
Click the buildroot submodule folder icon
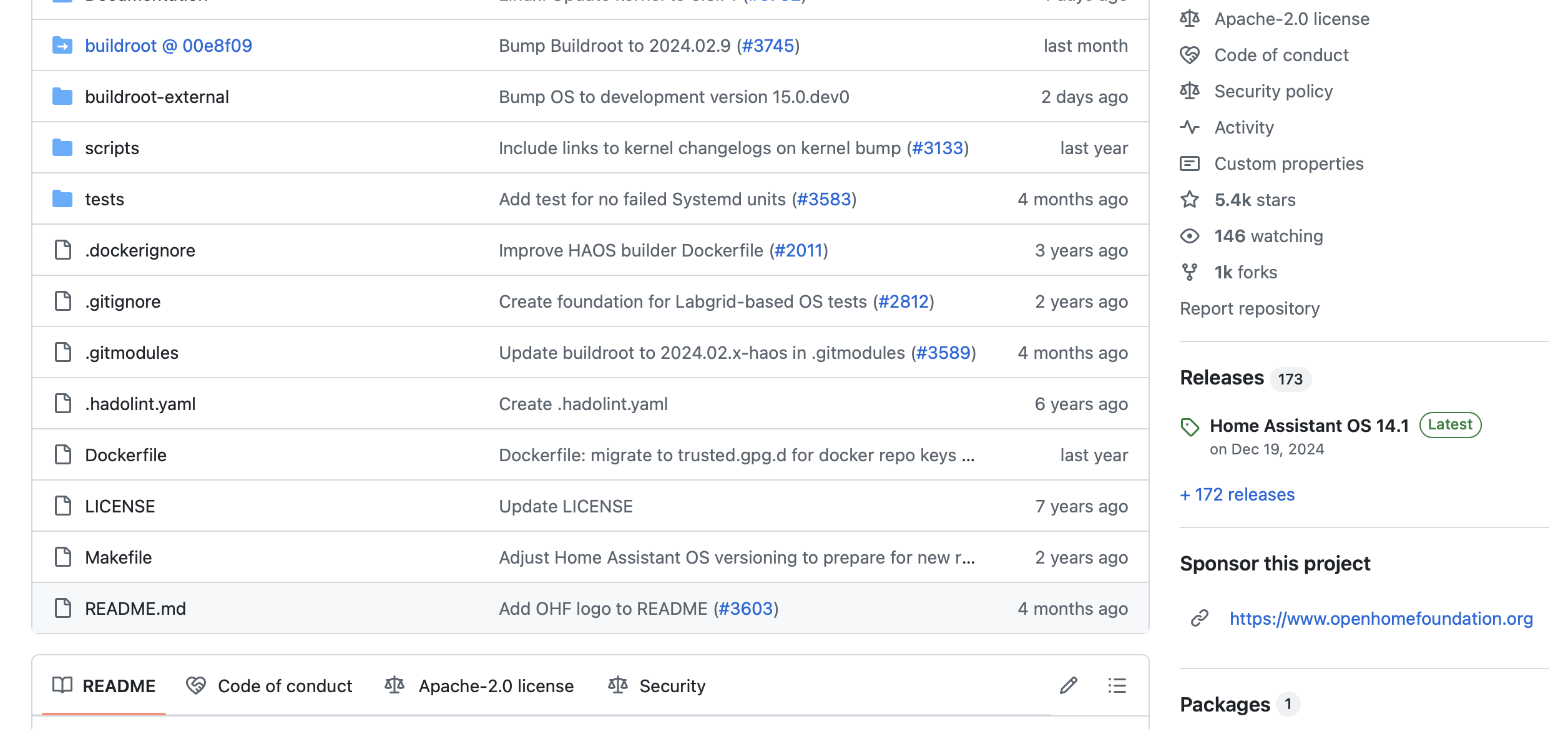(62, 46)
